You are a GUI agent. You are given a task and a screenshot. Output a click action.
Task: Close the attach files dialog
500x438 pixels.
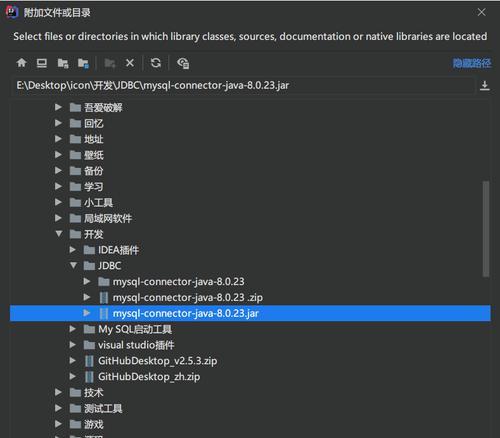(481, 12)
